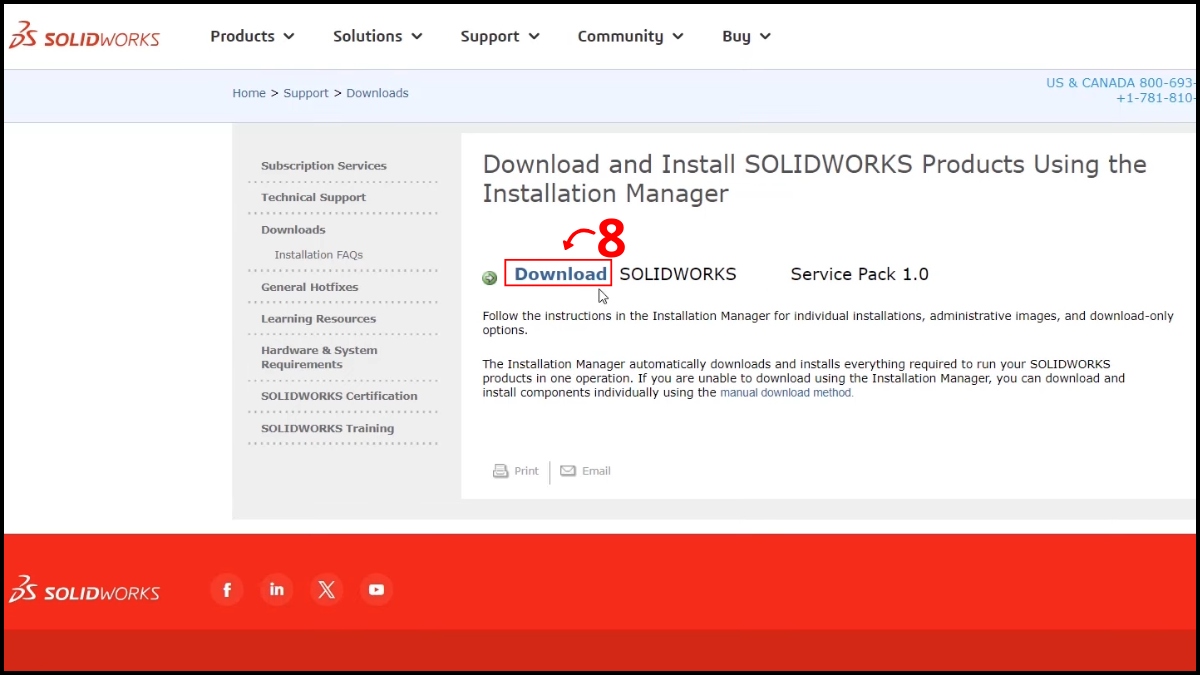Expand the Support dropdown chevron

[x=534, y=37]
